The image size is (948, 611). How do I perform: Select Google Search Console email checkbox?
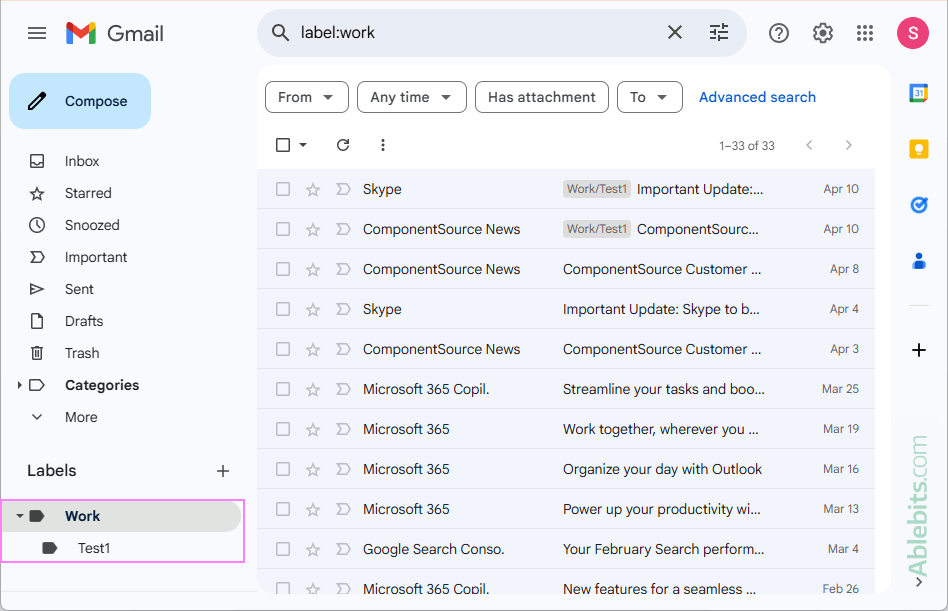tap(282, 549)
